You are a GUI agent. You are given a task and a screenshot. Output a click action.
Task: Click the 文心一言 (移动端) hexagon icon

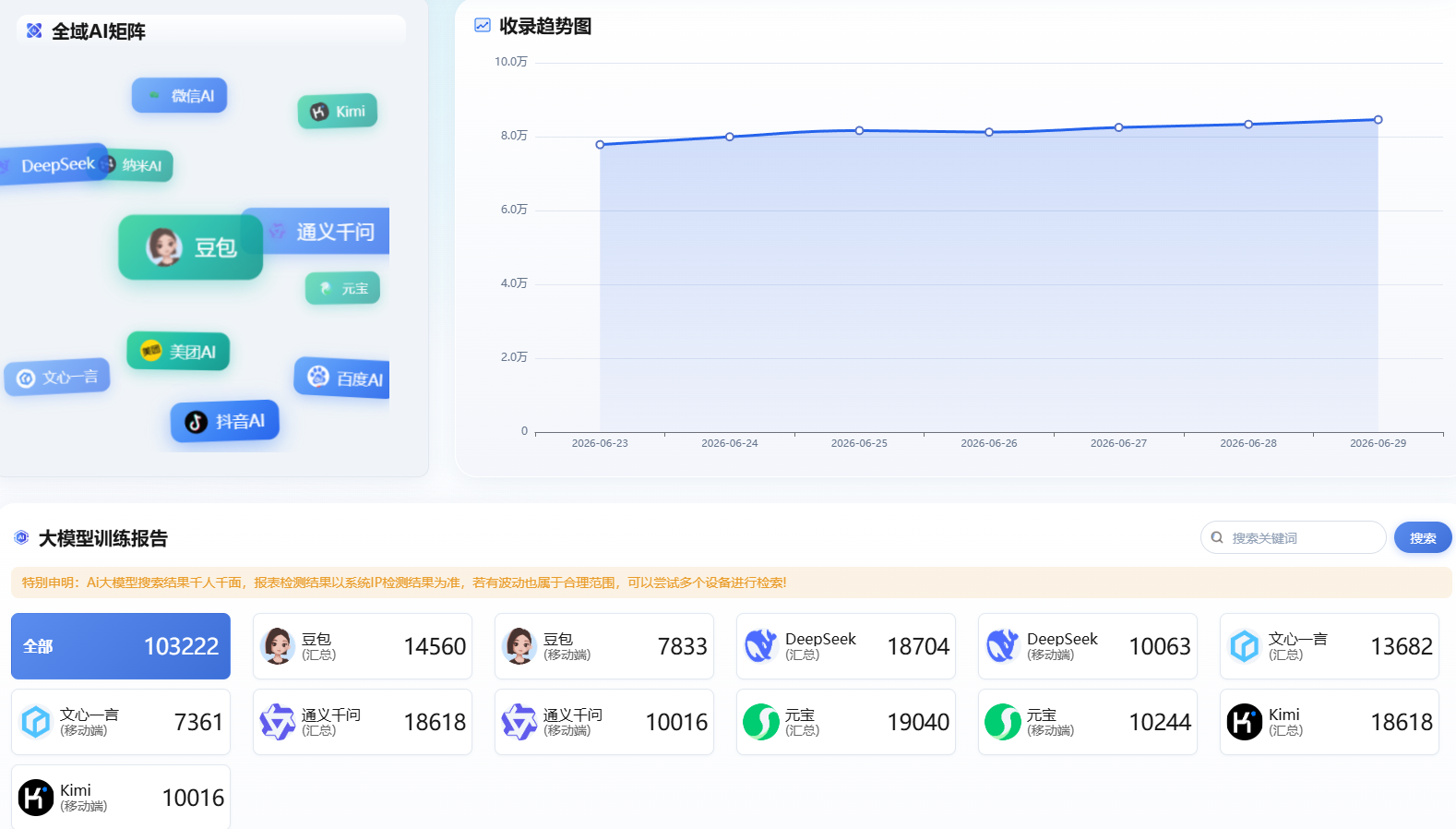pyautogui.click(x=36, y=722)
